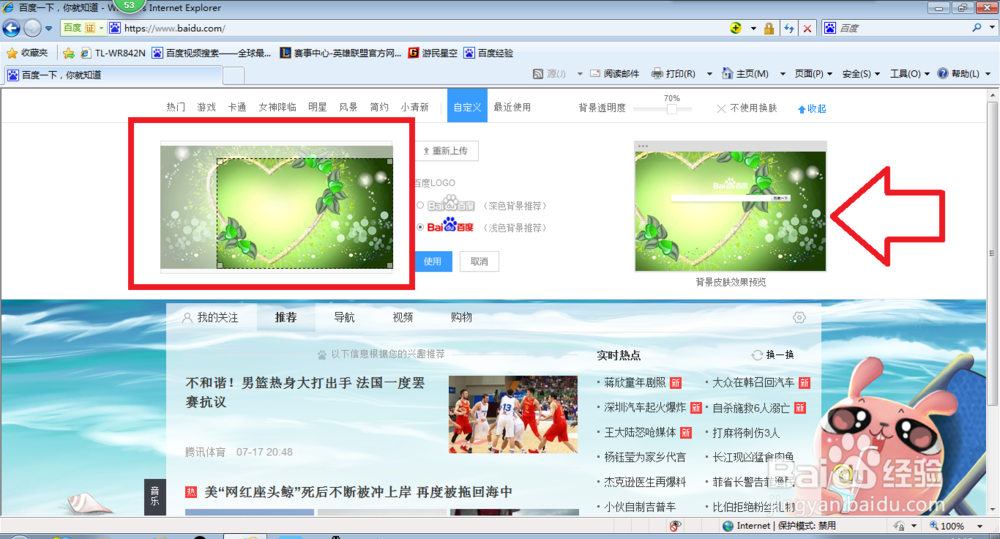This screenshot has height=539, width=1000.
Task: Select the white Baidu logo radio option
Action: 420,205
